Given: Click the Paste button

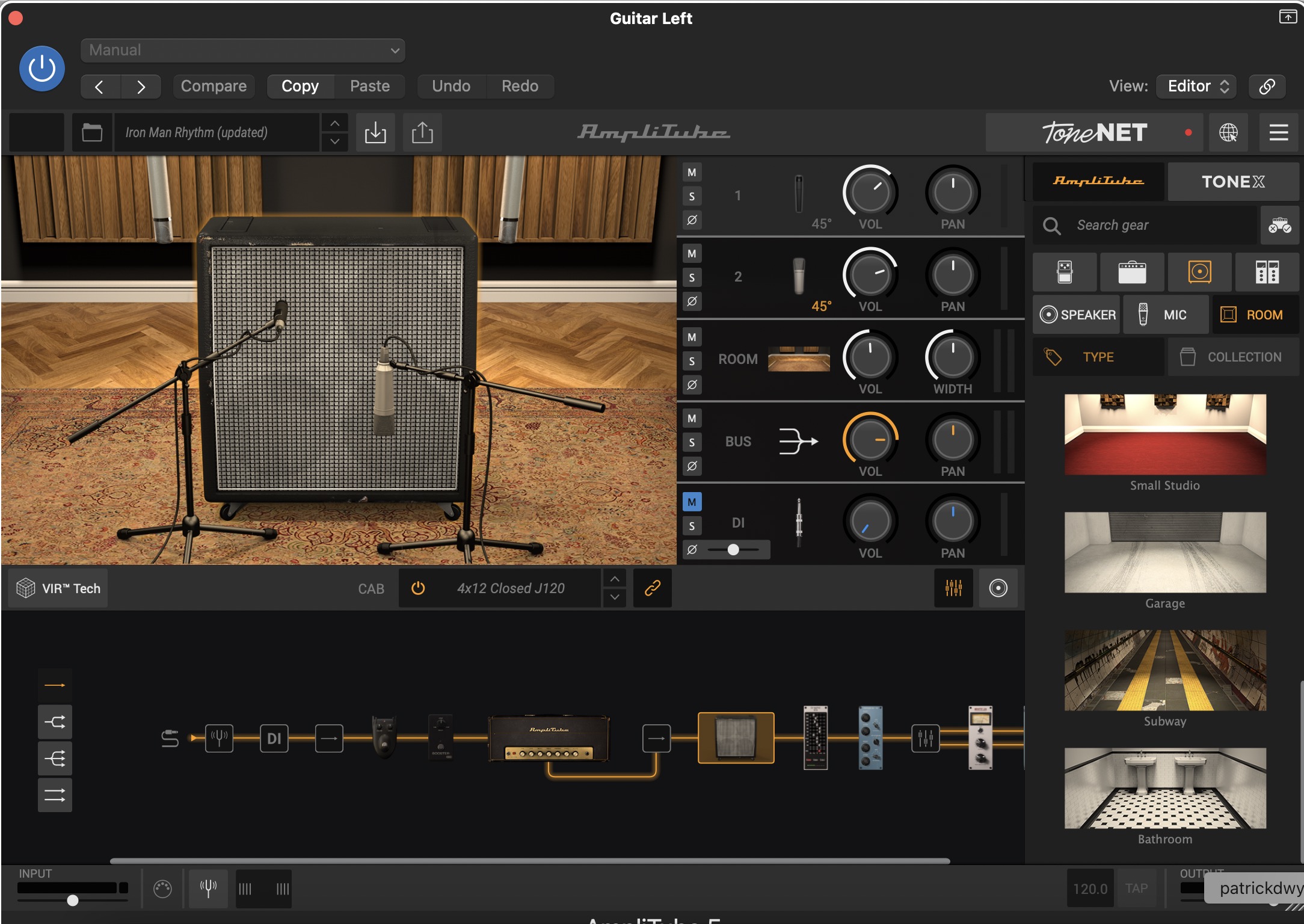Looking at the screenshot, I should [369, 87].
